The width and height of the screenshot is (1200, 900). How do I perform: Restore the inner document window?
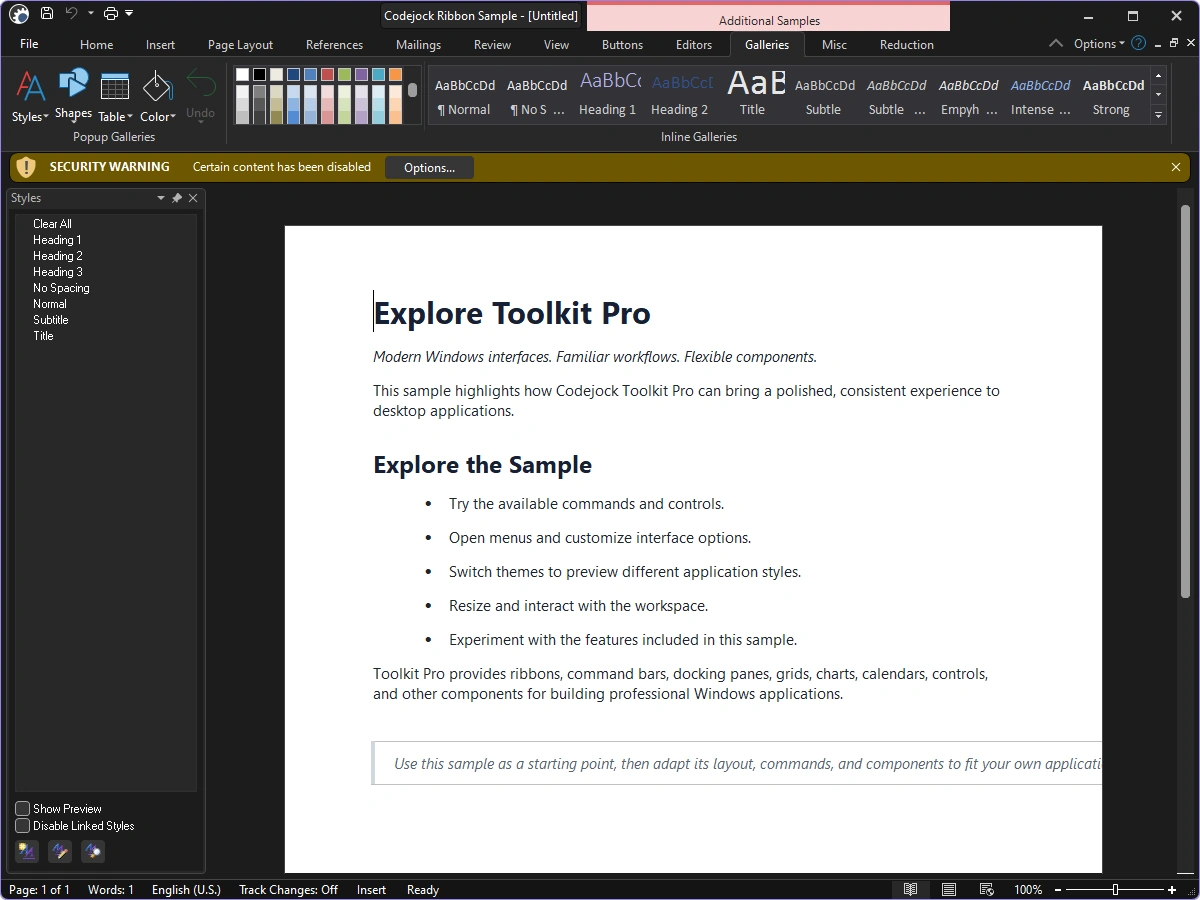[1174, 44]
